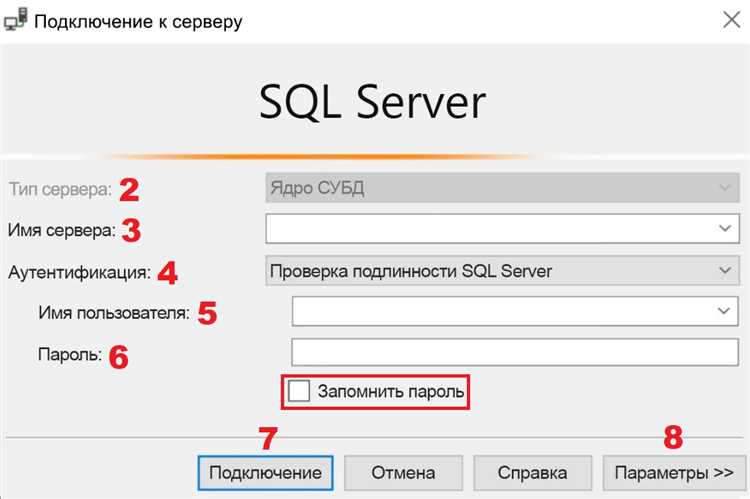Expand the Имя сервера dropdown arrow
The image size is (750, 499).
click(725, 229)
